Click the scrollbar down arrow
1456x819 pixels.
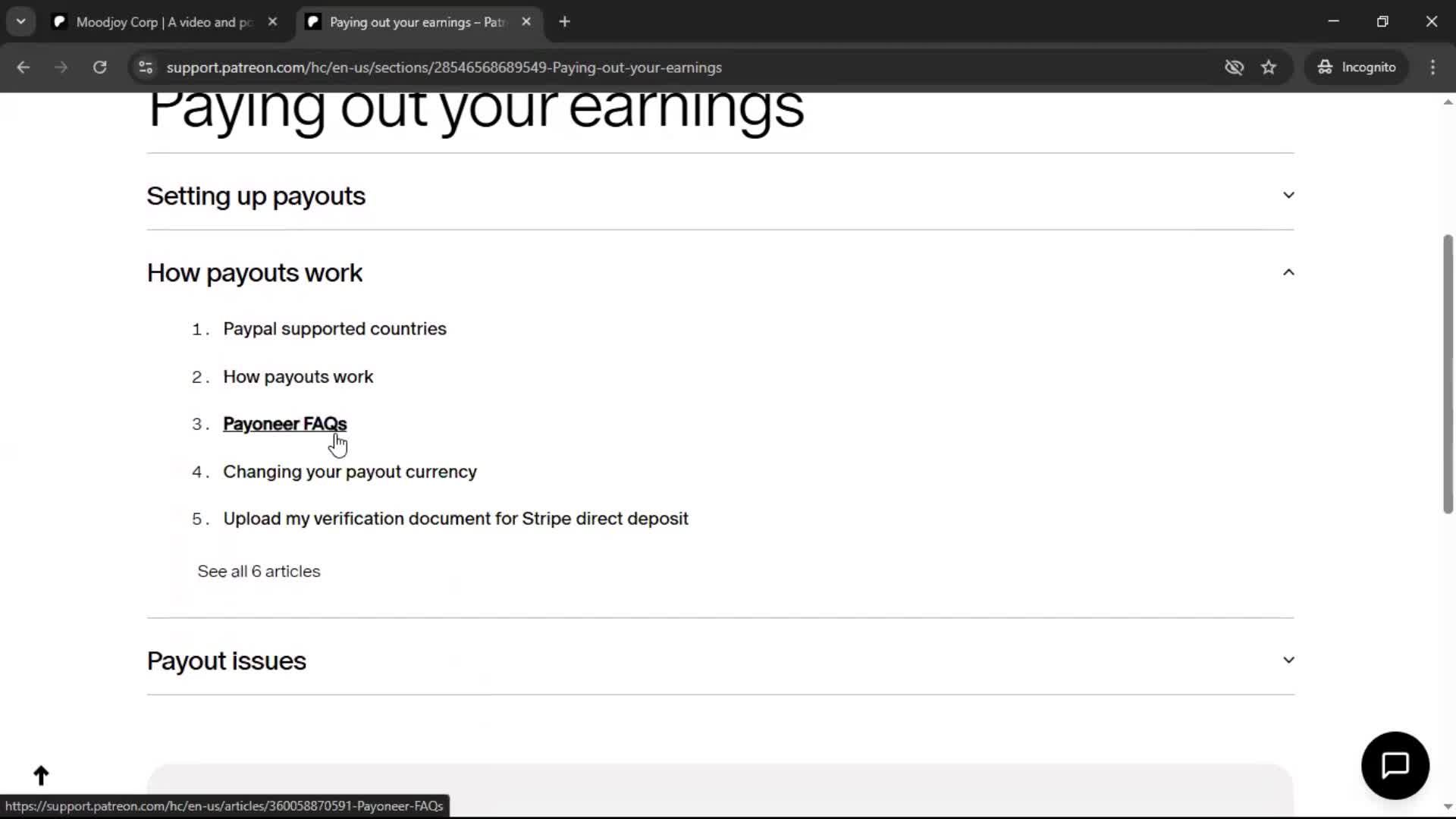pos(1448,807)
